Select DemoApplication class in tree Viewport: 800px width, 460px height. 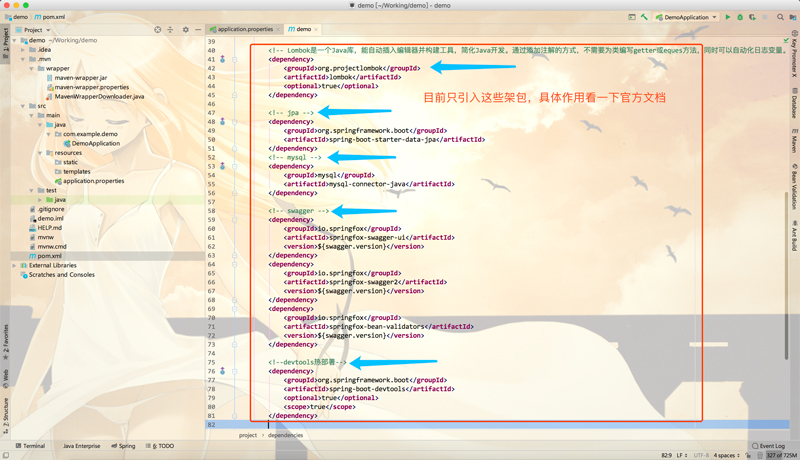pyautogui.click(x=96, y=143)
